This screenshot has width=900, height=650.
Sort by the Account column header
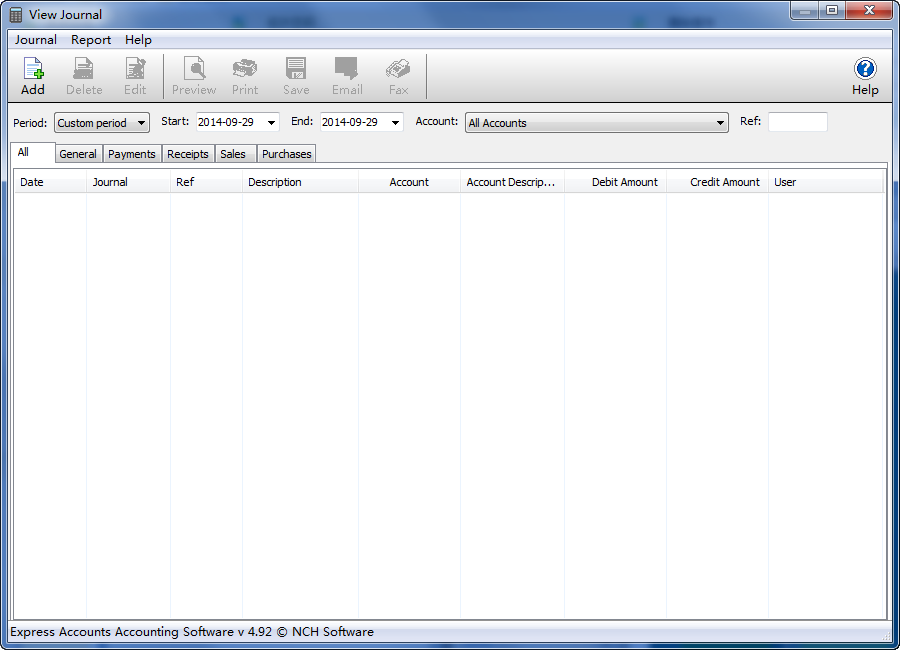(409, 182)
